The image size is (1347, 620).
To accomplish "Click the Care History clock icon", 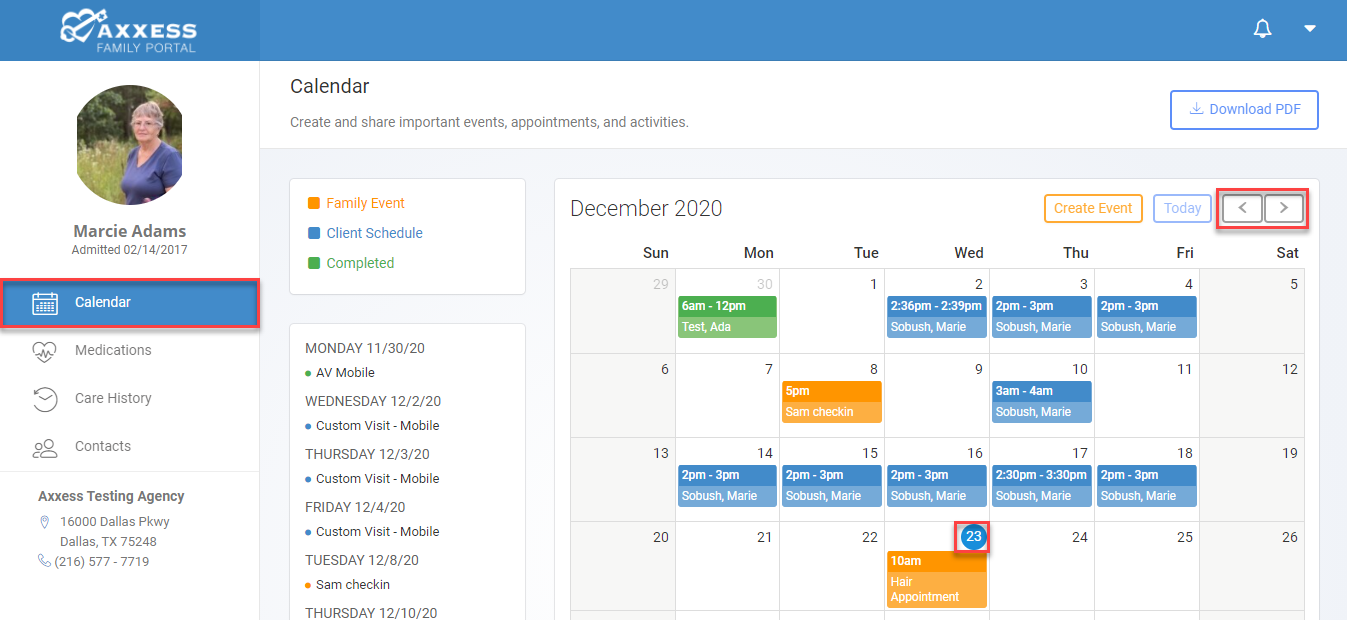I will point(45,399).
